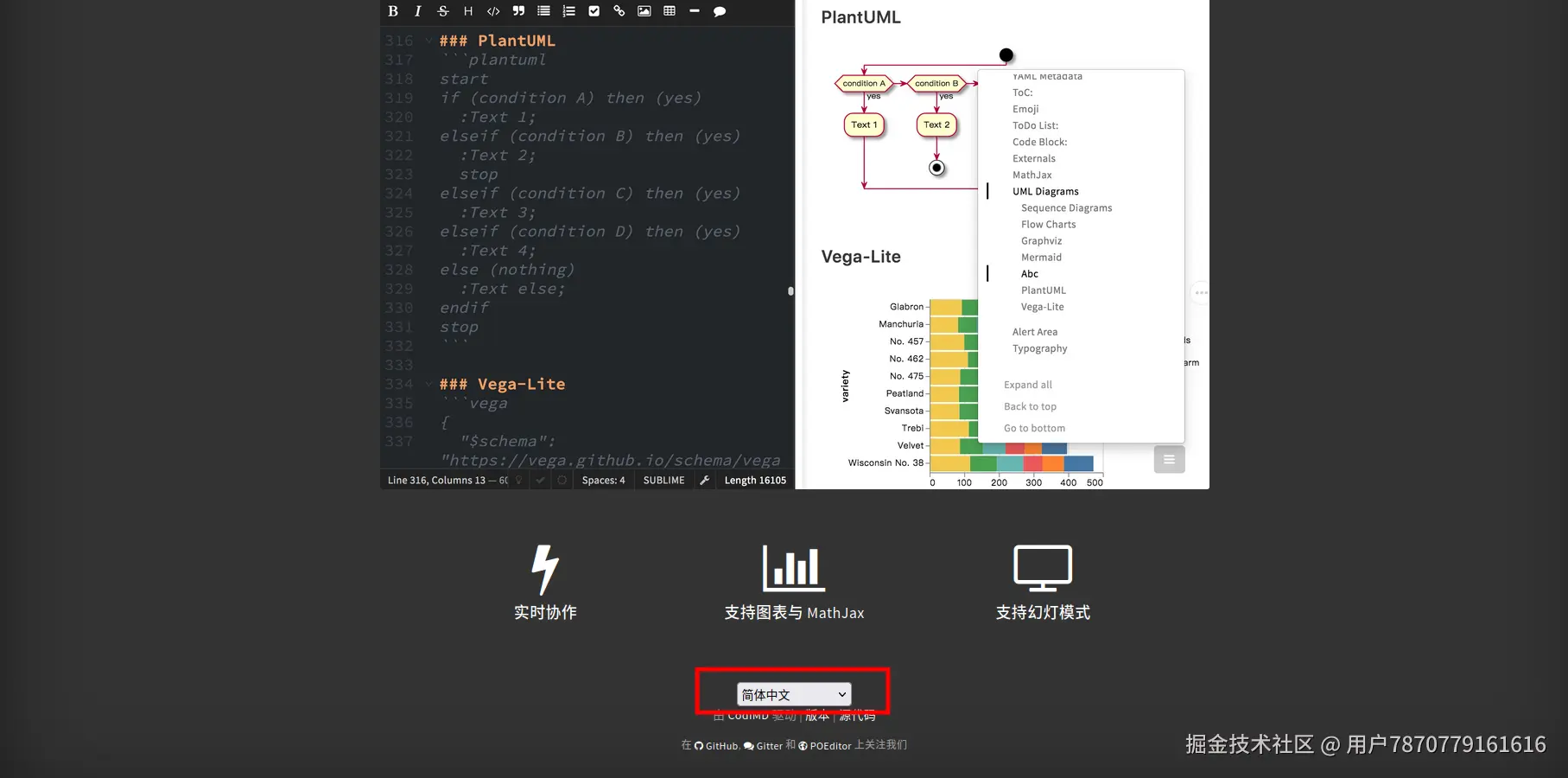Go to Sequence Diagrams section
Image resolution: width=1568 pixels, height=778 pixels.
point(1067,207)
